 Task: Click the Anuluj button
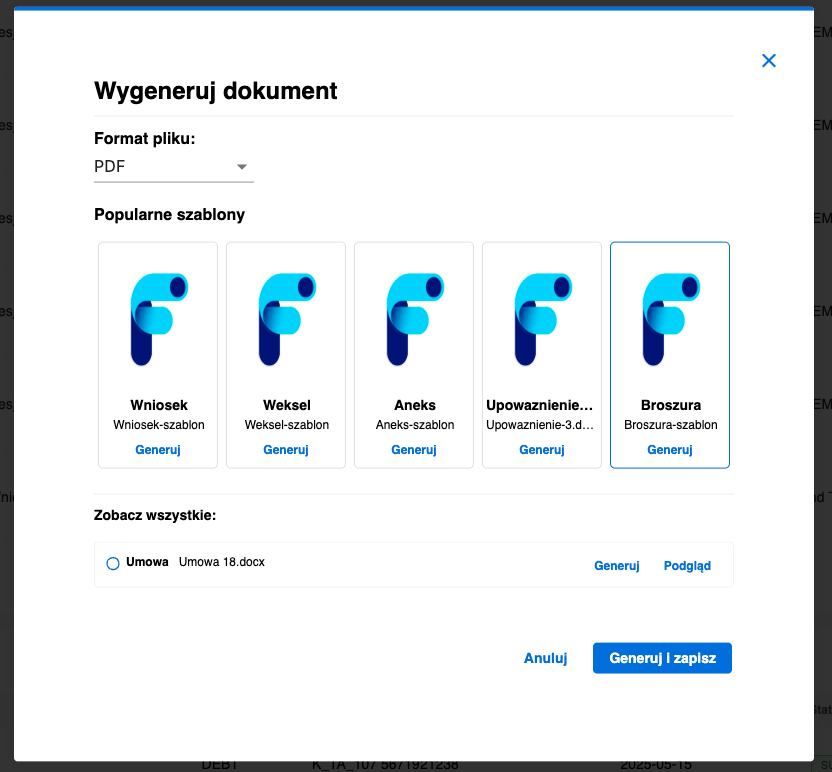(545, 658)
